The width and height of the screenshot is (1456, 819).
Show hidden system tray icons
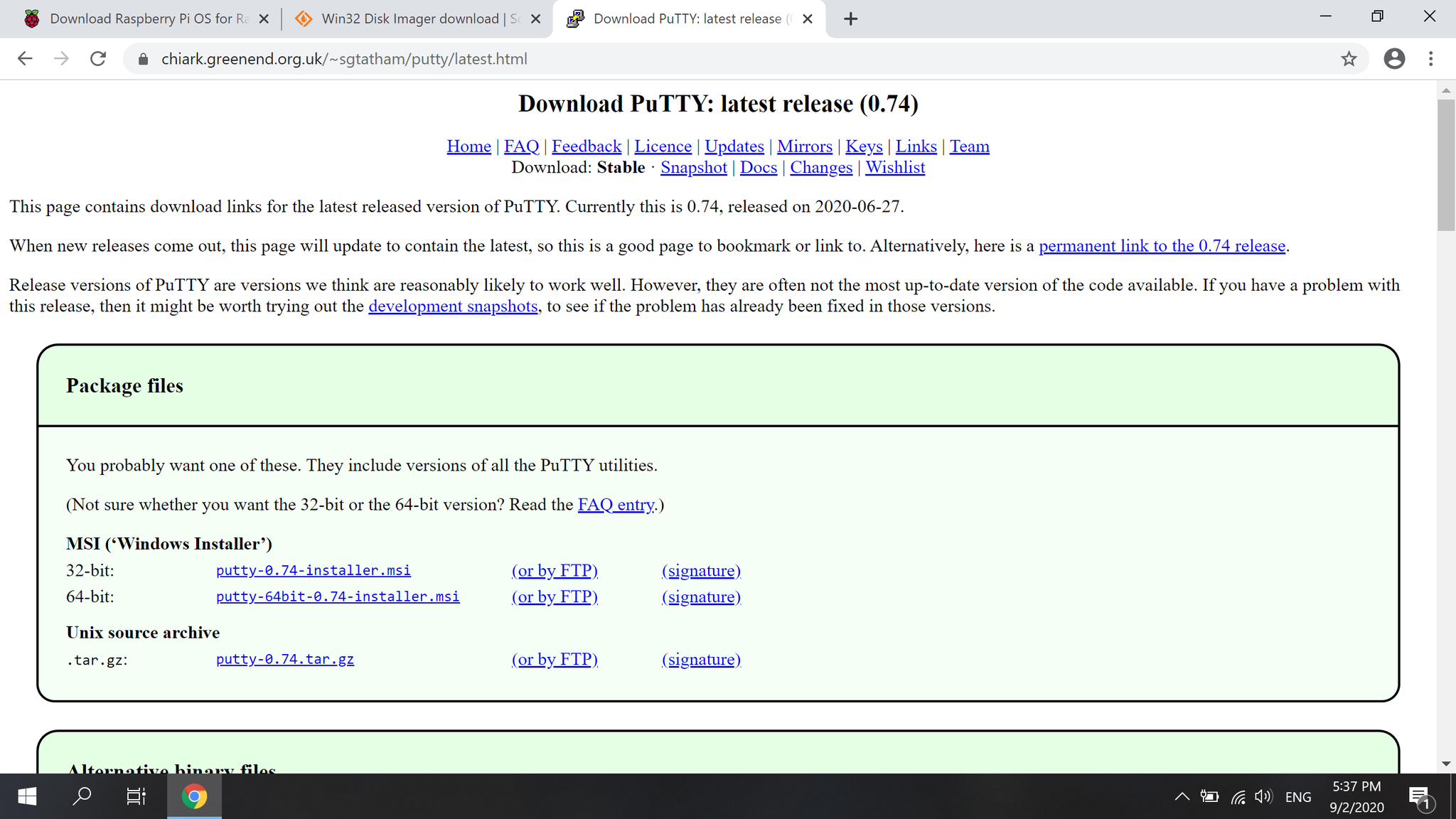click(1182, 797)
